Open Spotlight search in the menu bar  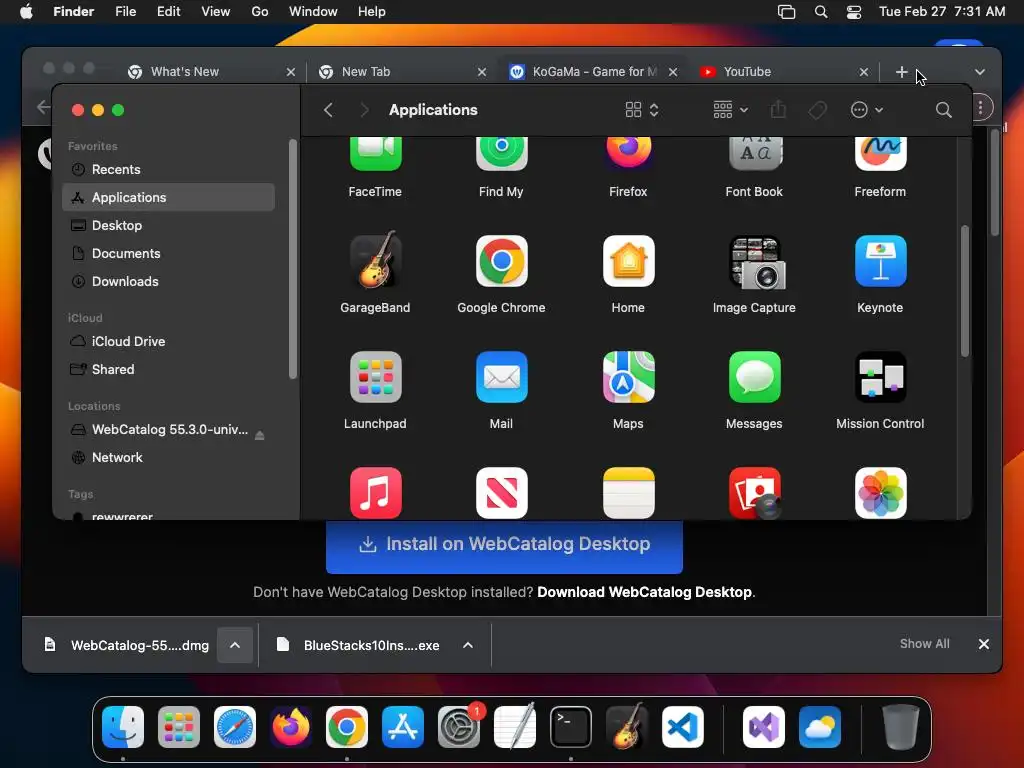coord(821,12)
